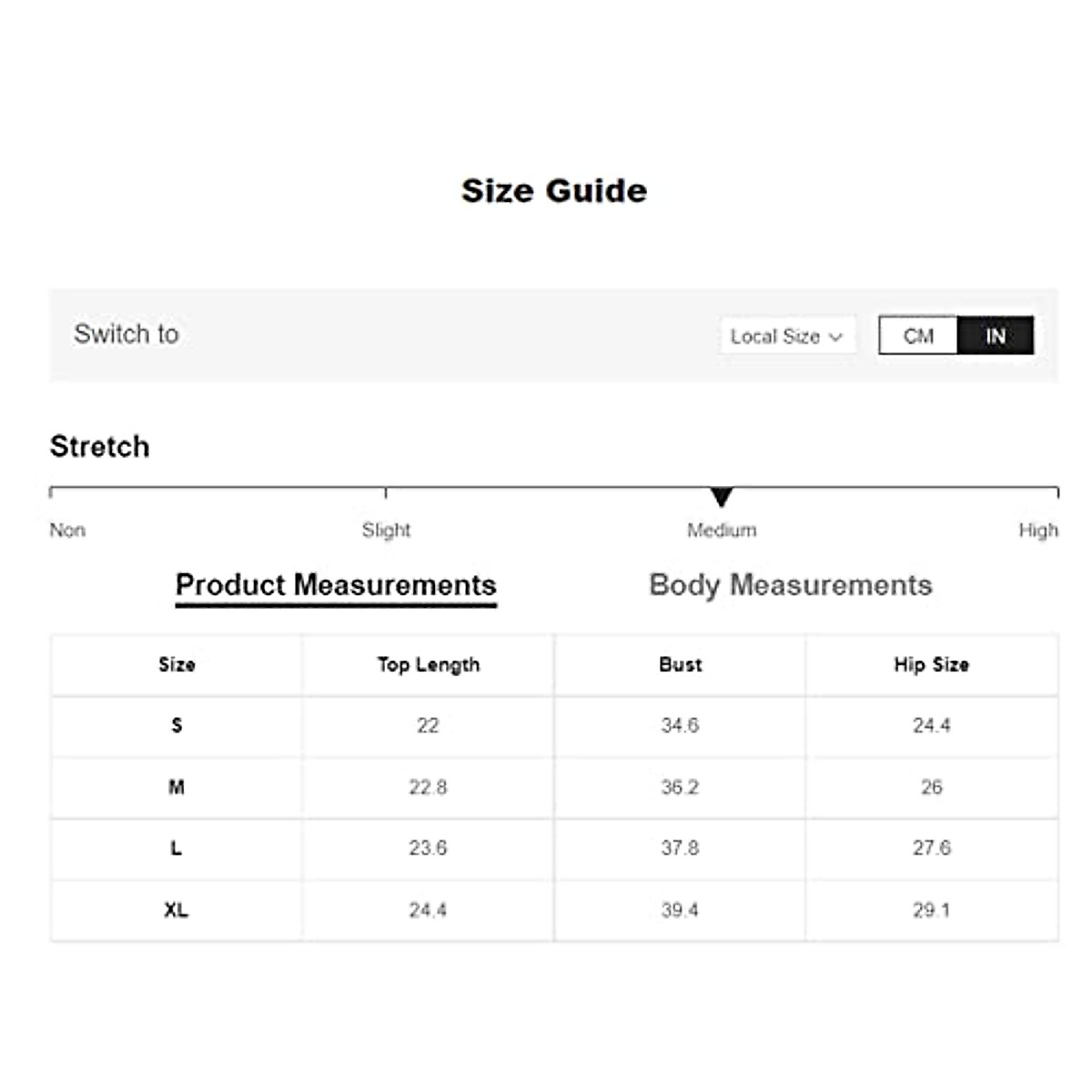
Task: Click the Local Size chevron arrow
Action: [x=835, y=338]
